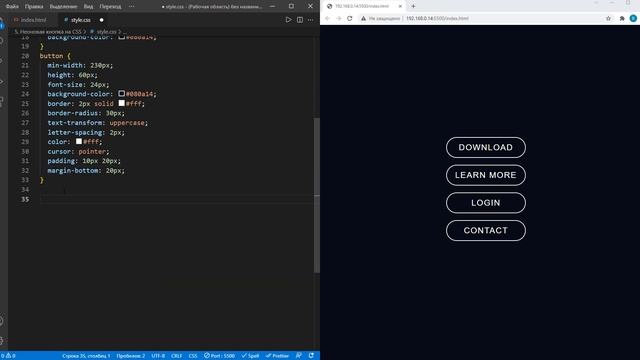Viewport: 640px width, 360px height.
Task: Click the 'button' selector on line 20
Action: (51, 56)
